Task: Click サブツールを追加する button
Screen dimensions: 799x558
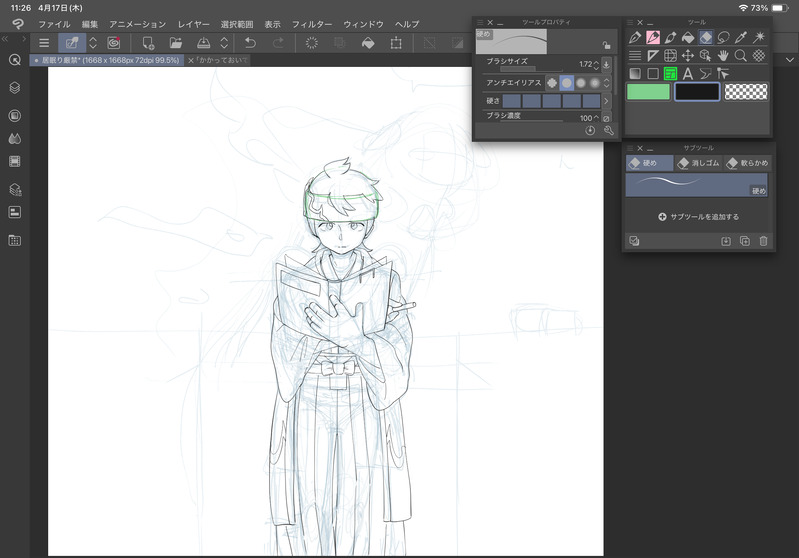Action: click(x=698, y=217)
